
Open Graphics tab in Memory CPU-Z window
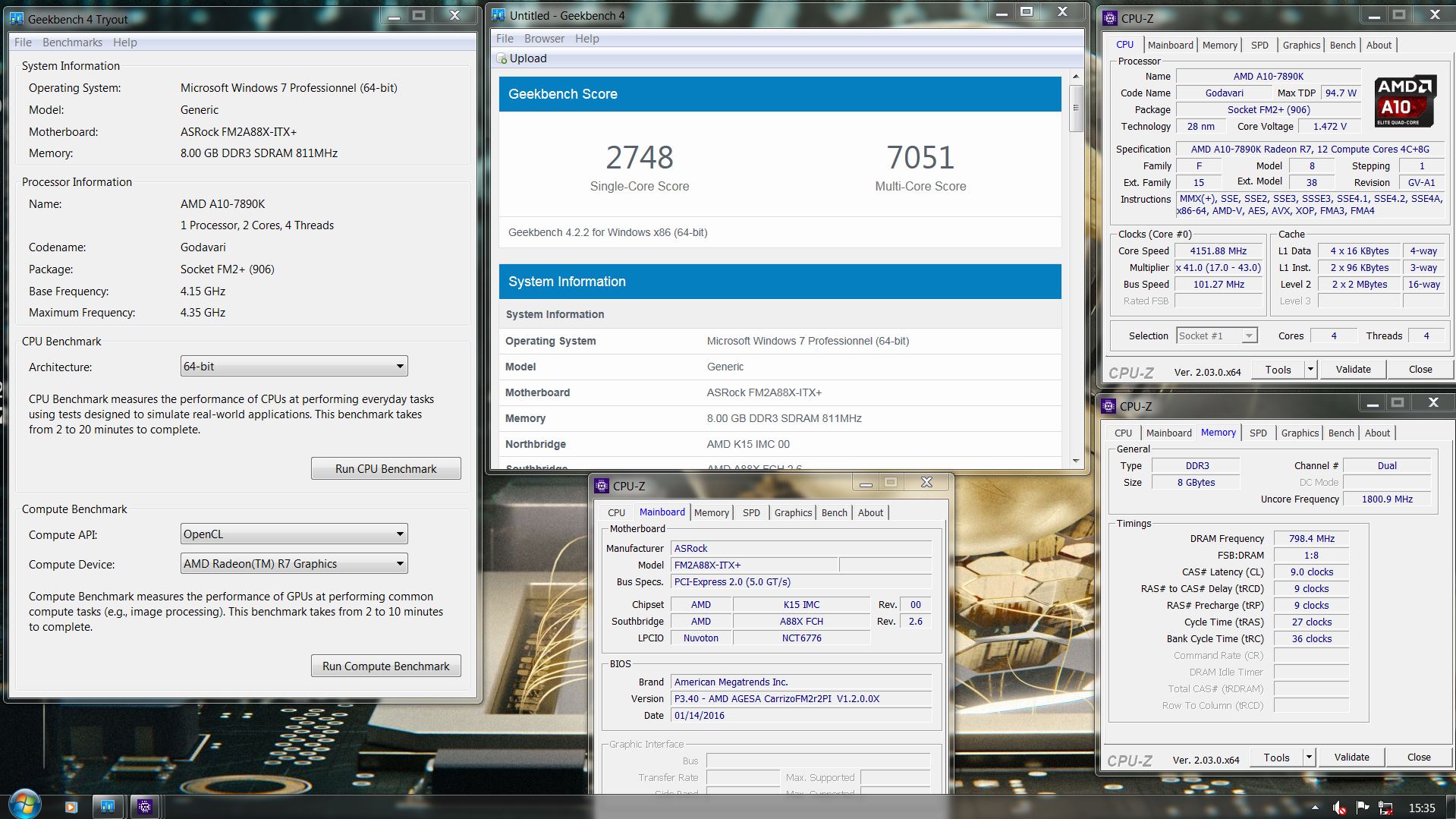point(1300,433)
